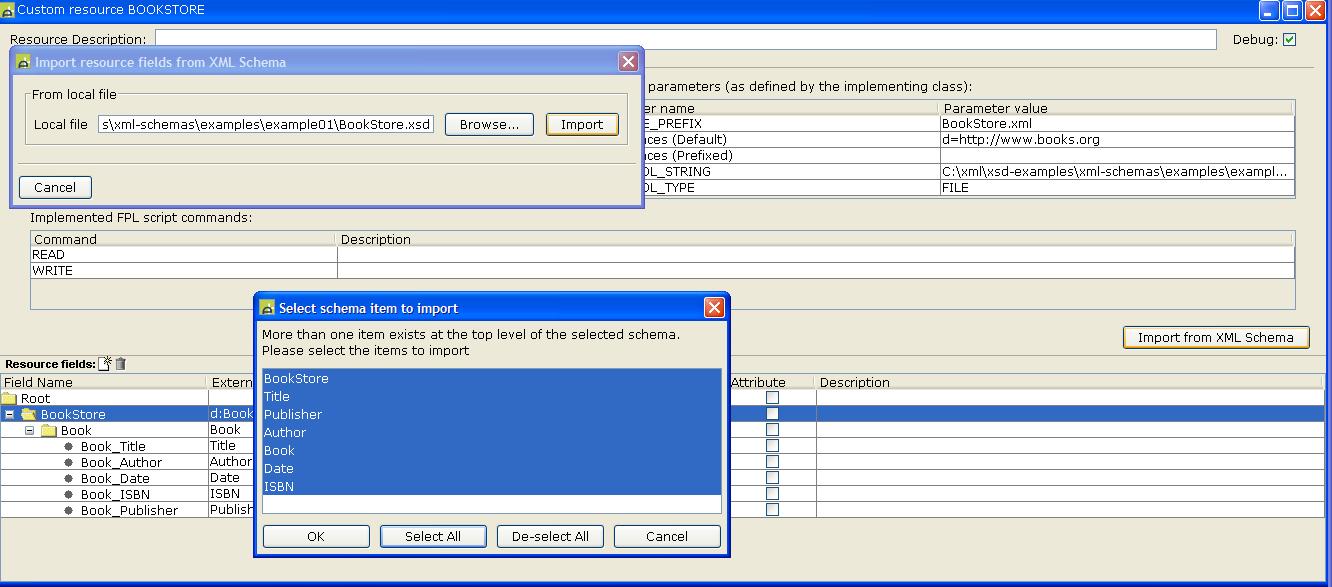This screenshot has height=587, width=1332.
Task: Click the bullet icon beside Book_ISBN
Action: tap(69, 494)
